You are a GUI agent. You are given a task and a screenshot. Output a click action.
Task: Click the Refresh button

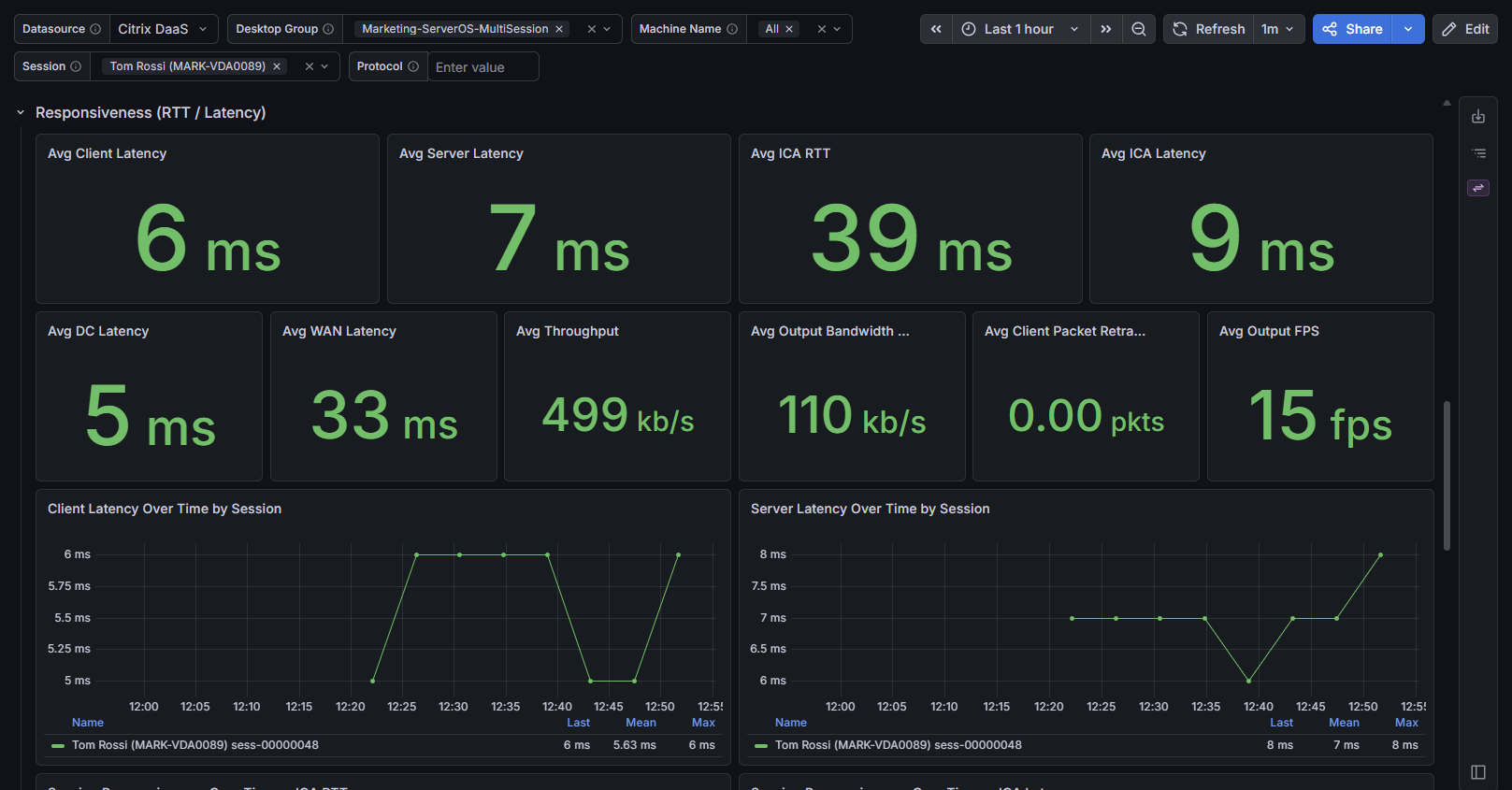1209,29
